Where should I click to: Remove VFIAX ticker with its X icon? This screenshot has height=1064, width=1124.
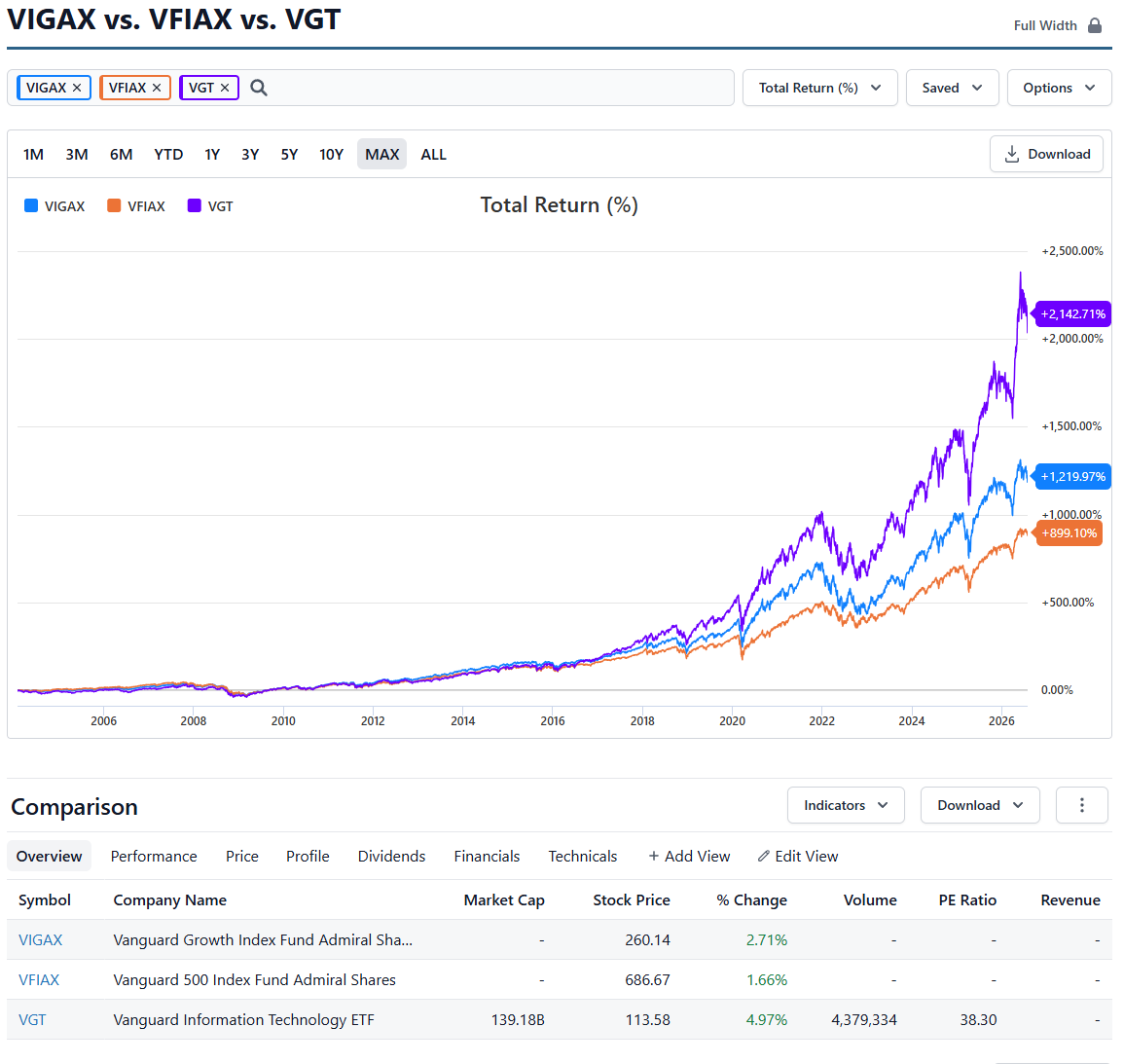point(157,88)
